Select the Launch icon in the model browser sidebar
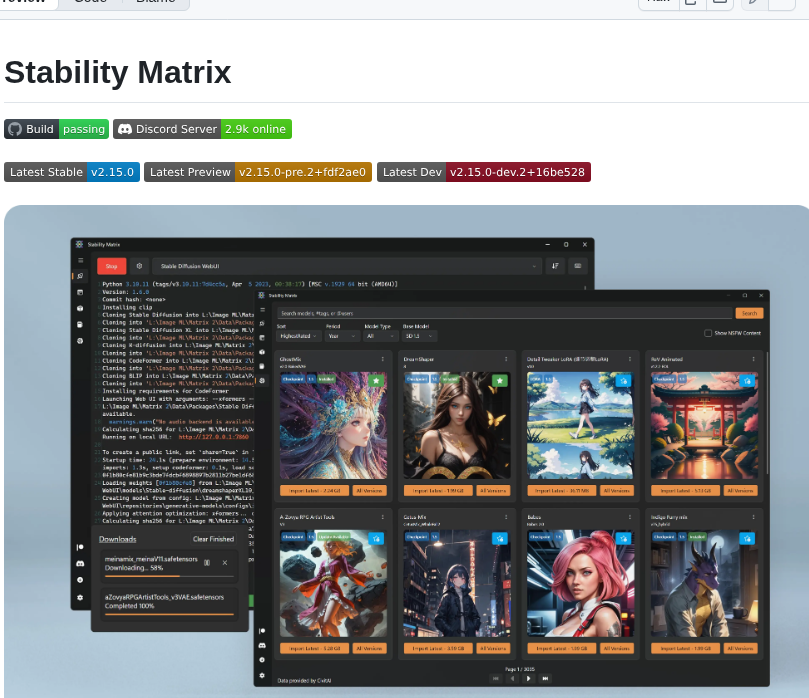 coord(262,323)
